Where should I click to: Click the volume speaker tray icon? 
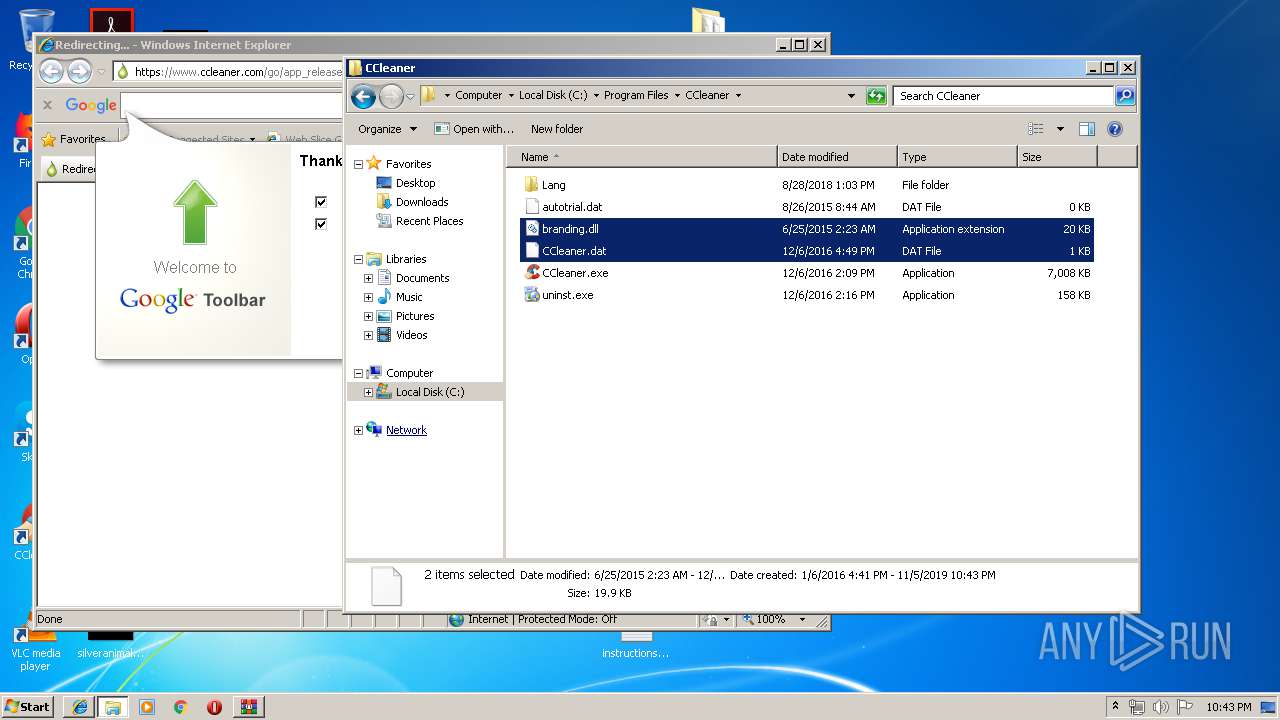[x=1161, y=707]
